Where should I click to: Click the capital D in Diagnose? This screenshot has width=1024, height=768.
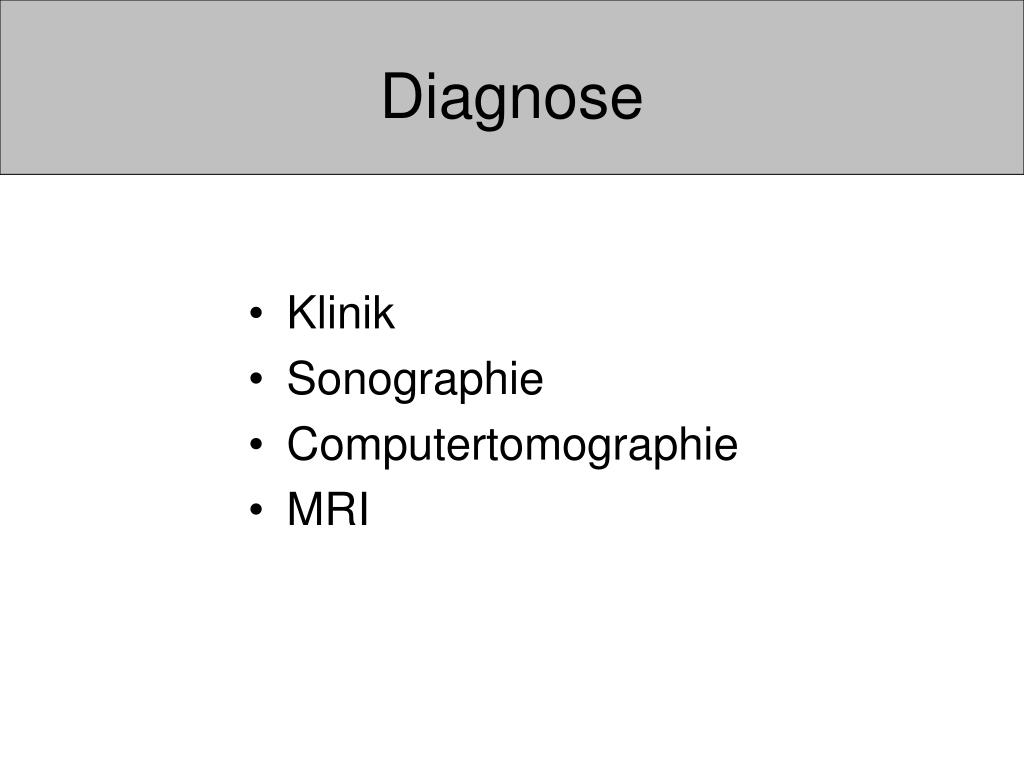pos(401,96)
